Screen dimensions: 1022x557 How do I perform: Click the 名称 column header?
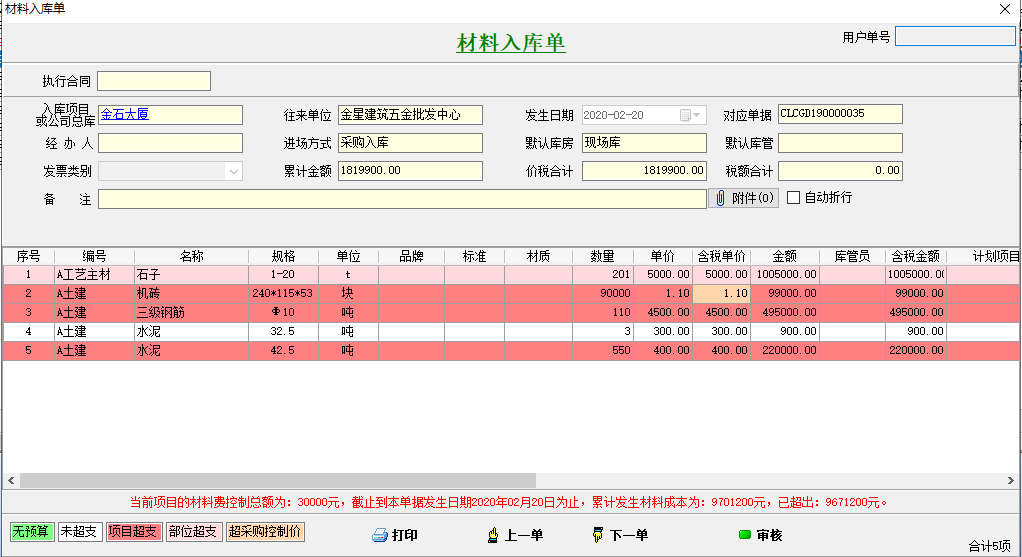(192, 257)
